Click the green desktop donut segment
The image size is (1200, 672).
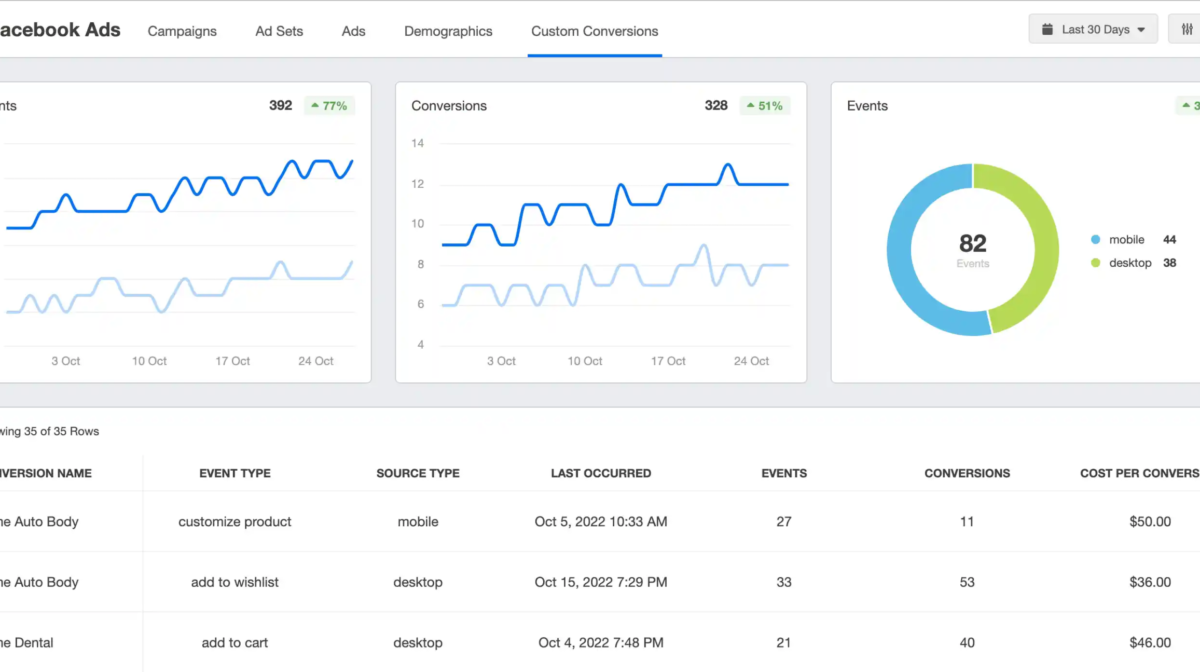(x=1044, y=245)
